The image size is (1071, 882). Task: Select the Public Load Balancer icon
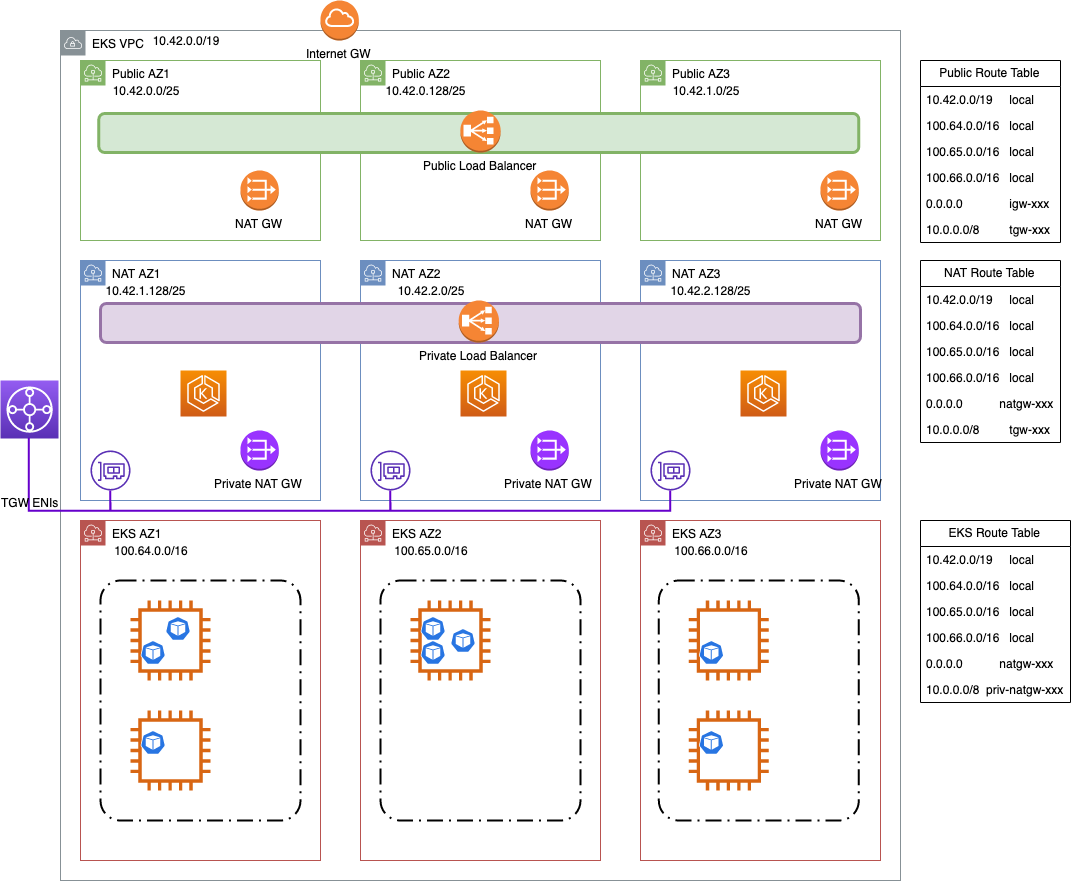coord(478,131)
